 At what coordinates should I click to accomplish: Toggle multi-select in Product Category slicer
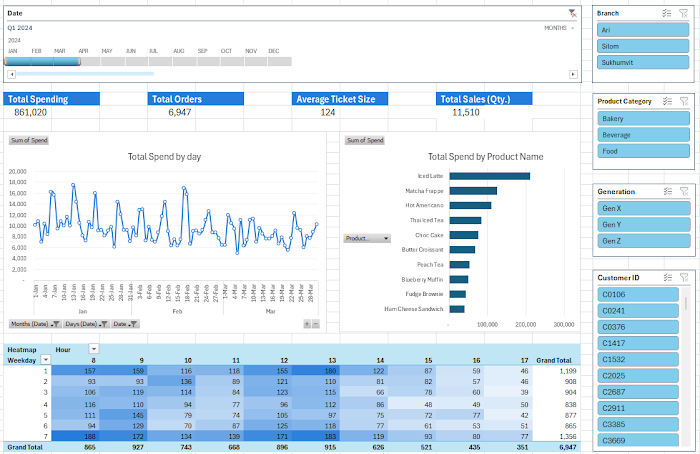coord(667,101)
